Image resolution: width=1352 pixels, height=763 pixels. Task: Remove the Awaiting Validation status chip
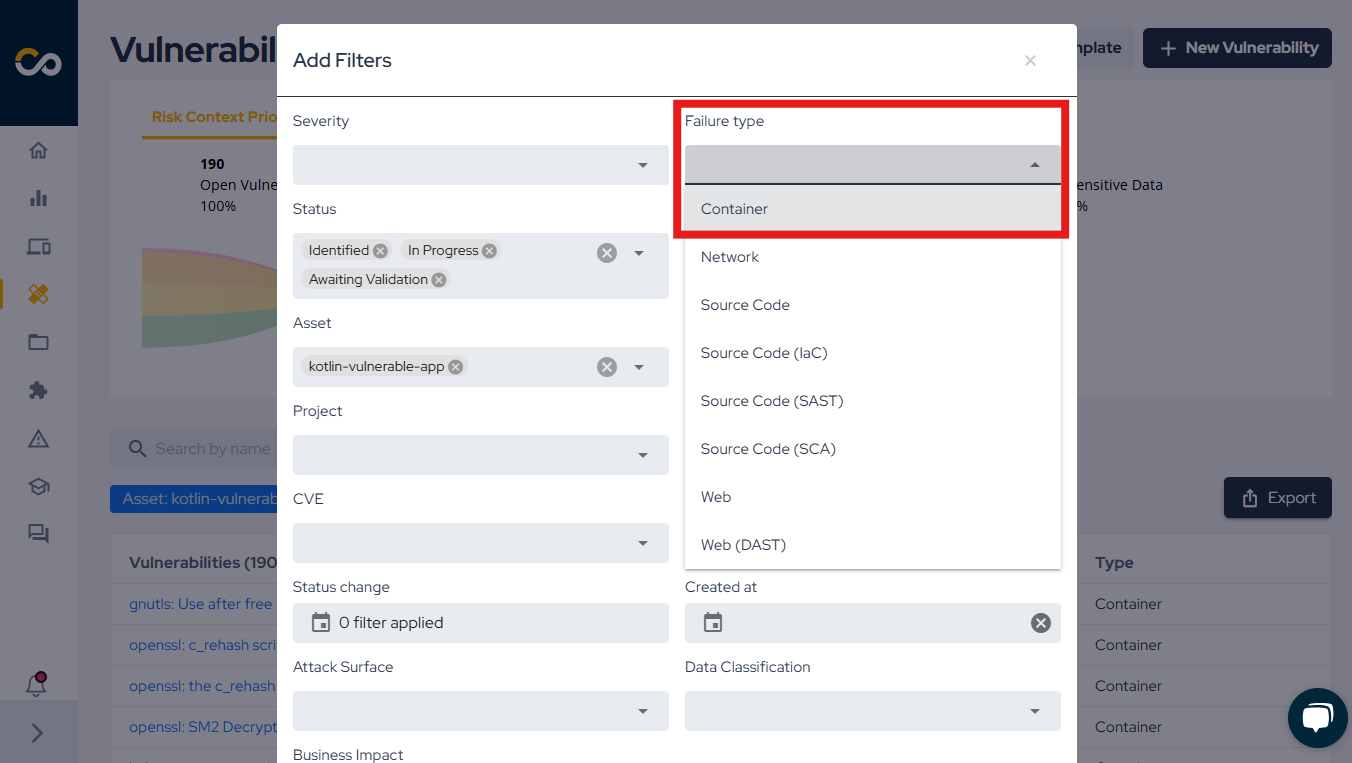[438, 279]
